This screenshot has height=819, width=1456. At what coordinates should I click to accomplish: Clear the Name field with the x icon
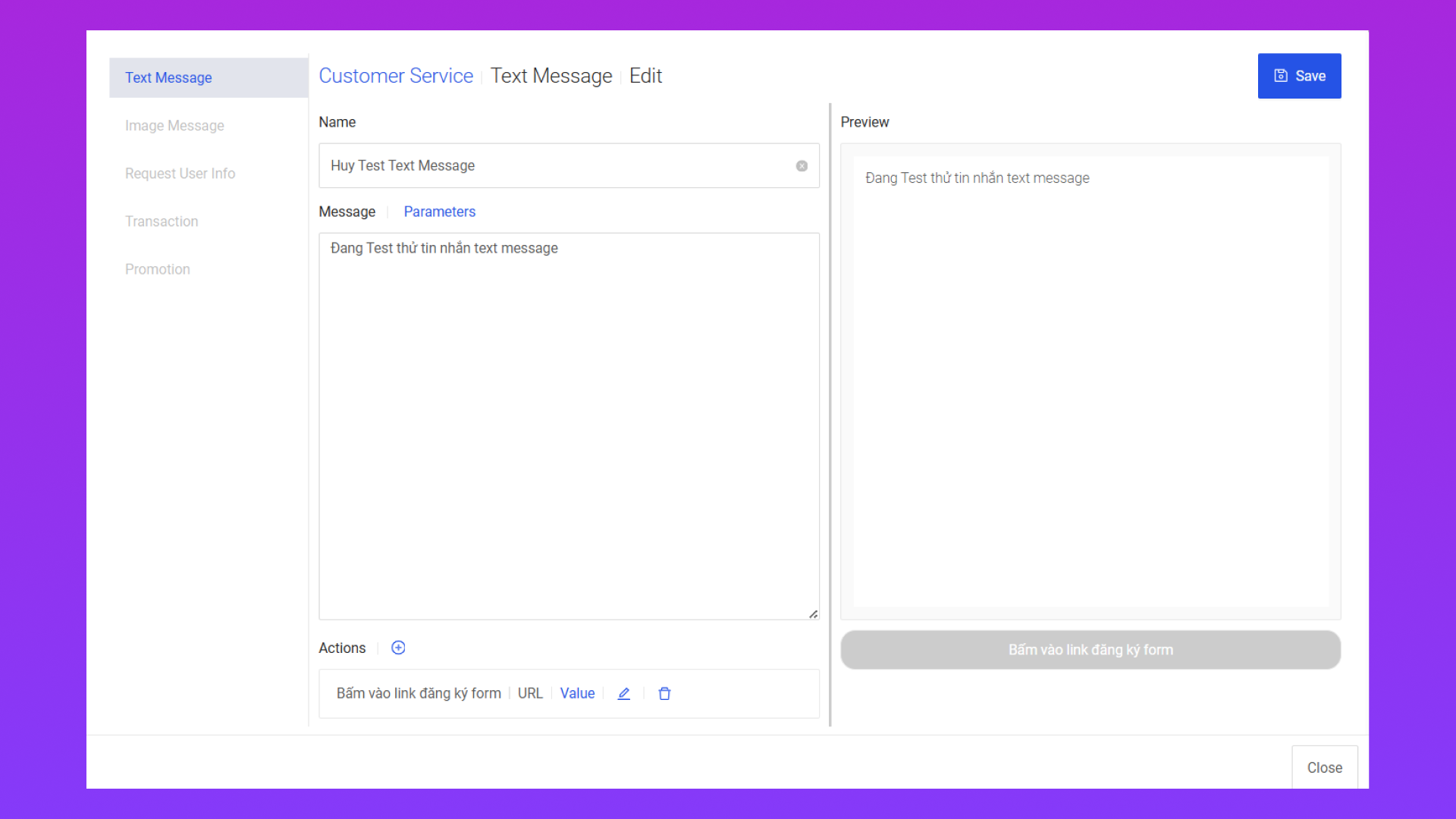(x=802, y=166)
